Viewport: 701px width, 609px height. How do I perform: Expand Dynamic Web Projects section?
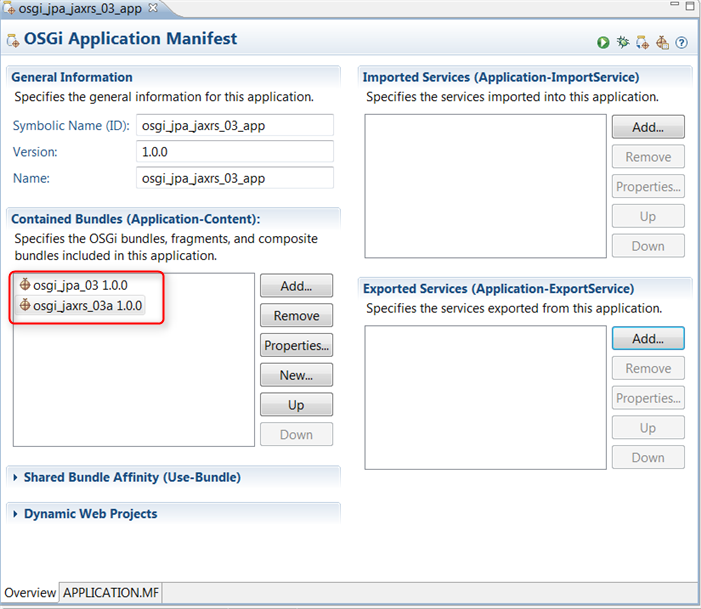[x=15, y=514]
